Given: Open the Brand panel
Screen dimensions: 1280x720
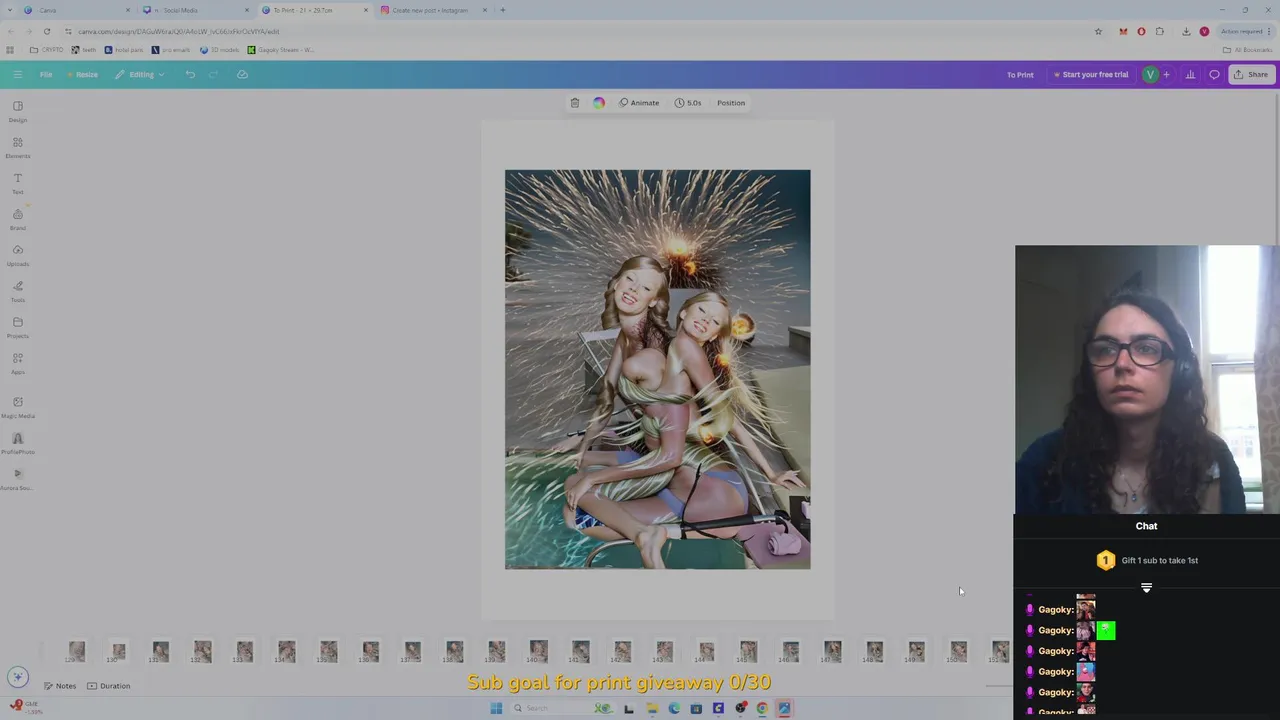Looking at the screenshot, I should tap(17, 219).
